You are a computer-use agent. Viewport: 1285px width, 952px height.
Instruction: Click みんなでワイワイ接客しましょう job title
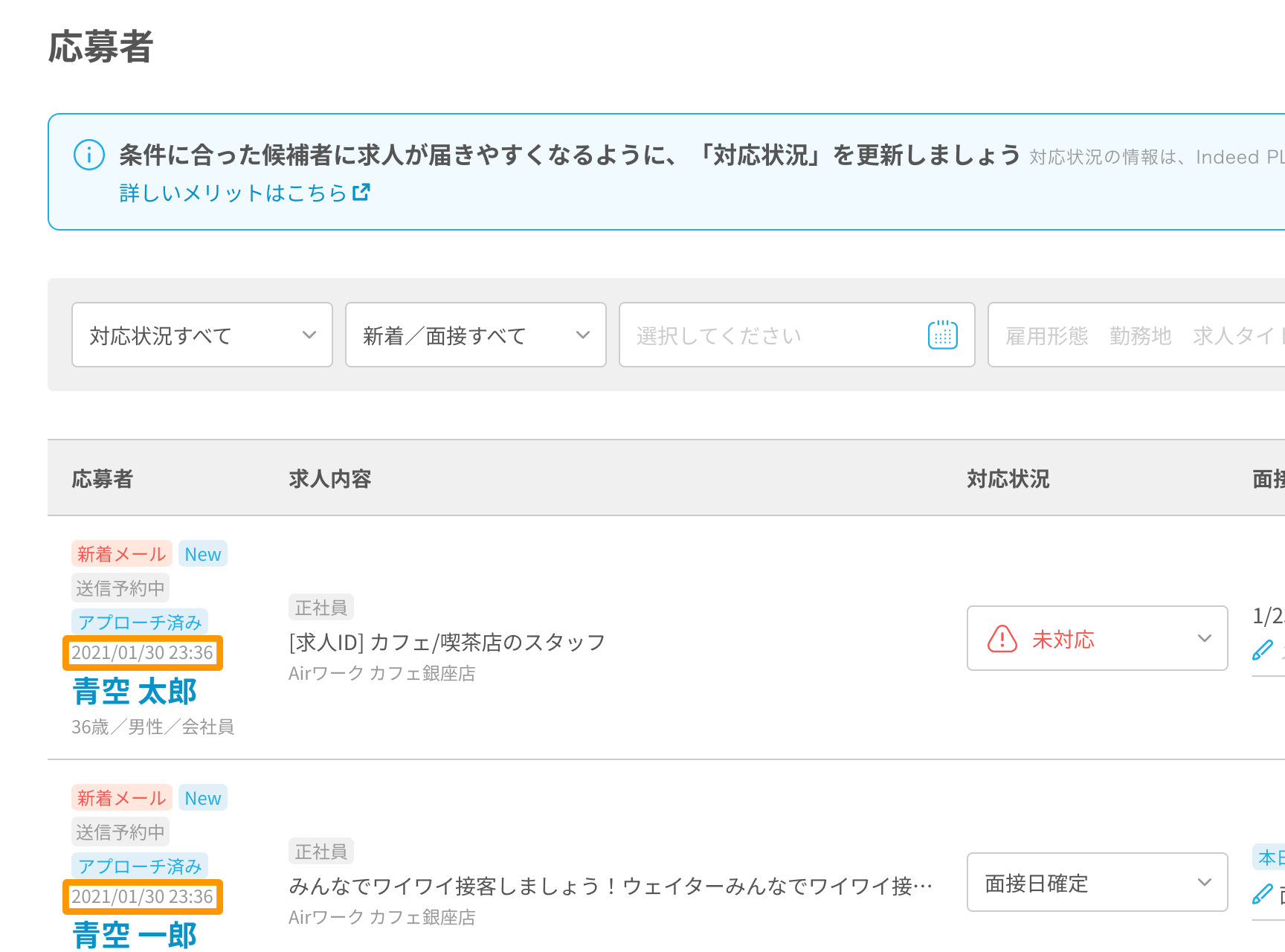point(611,886)
